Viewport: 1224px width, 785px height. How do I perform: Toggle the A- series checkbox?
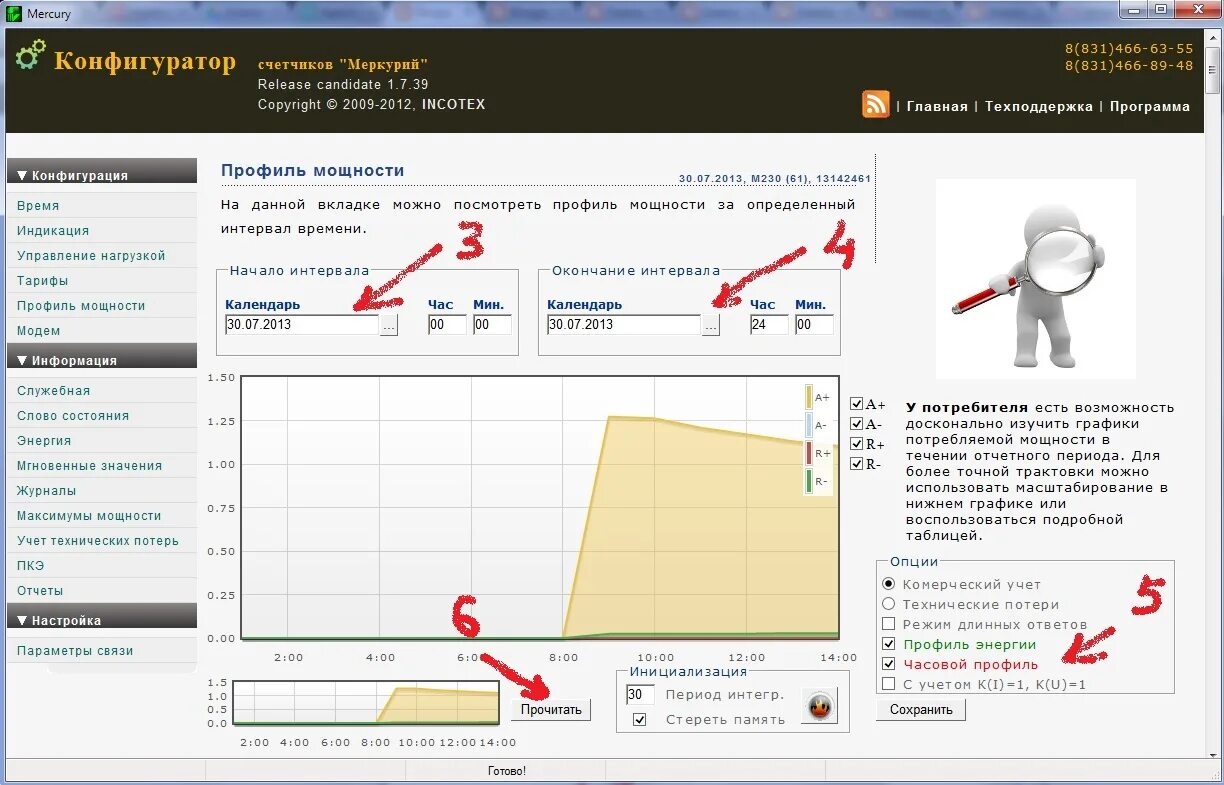pos(856,424)
